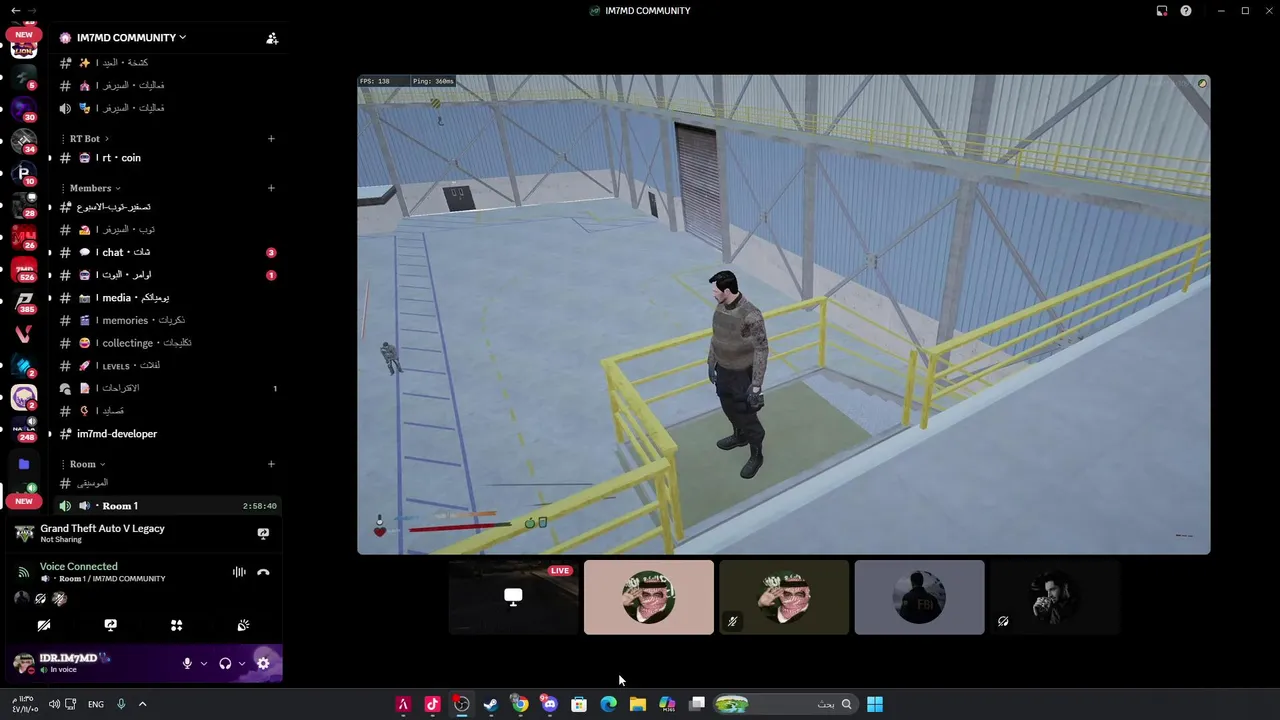Click Voice Connected status text
This screenshot has width=1280, height=720.
pos(78,566)
